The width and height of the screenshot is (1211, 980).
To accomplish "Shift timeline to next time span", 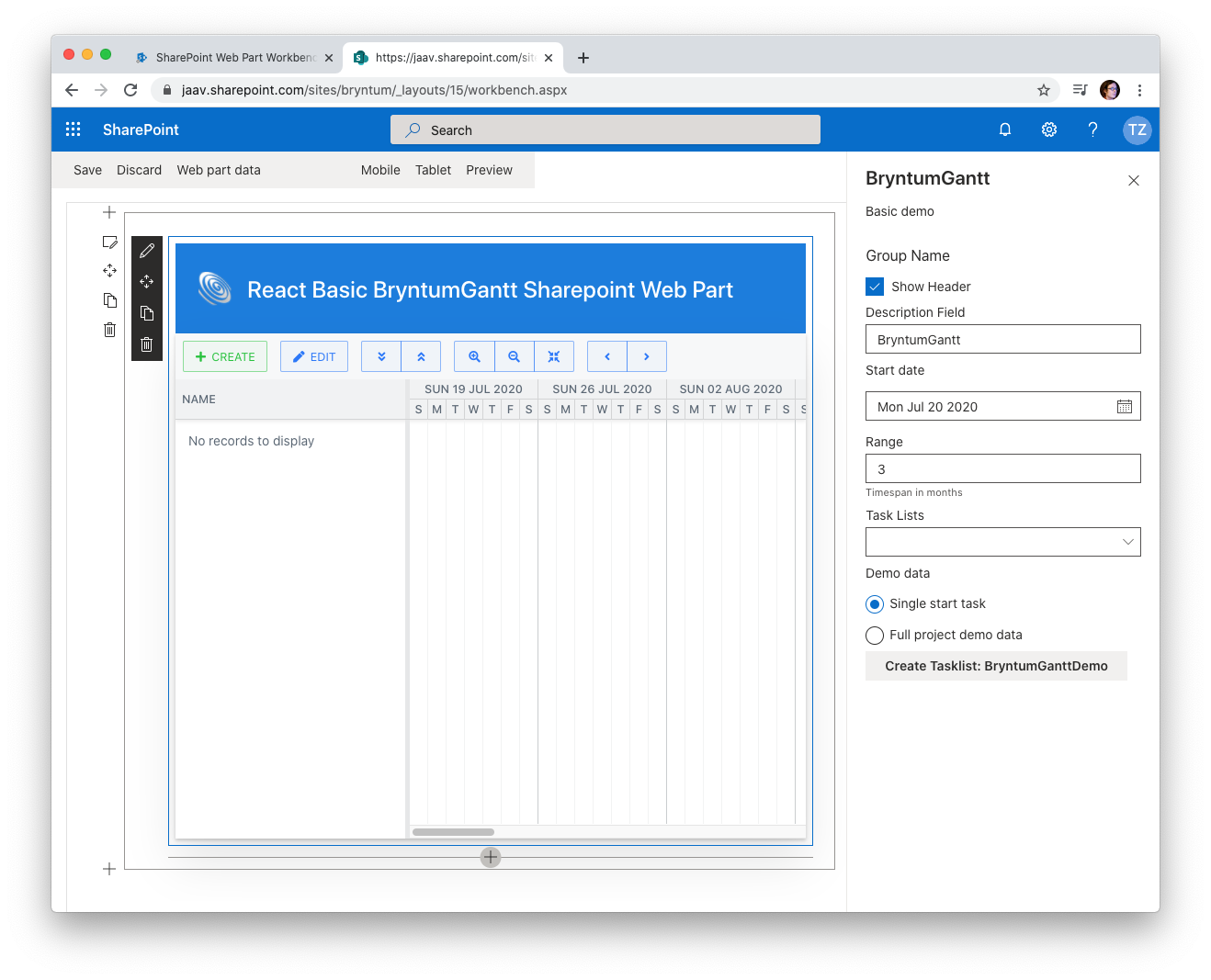I will [x=647, y=356].
